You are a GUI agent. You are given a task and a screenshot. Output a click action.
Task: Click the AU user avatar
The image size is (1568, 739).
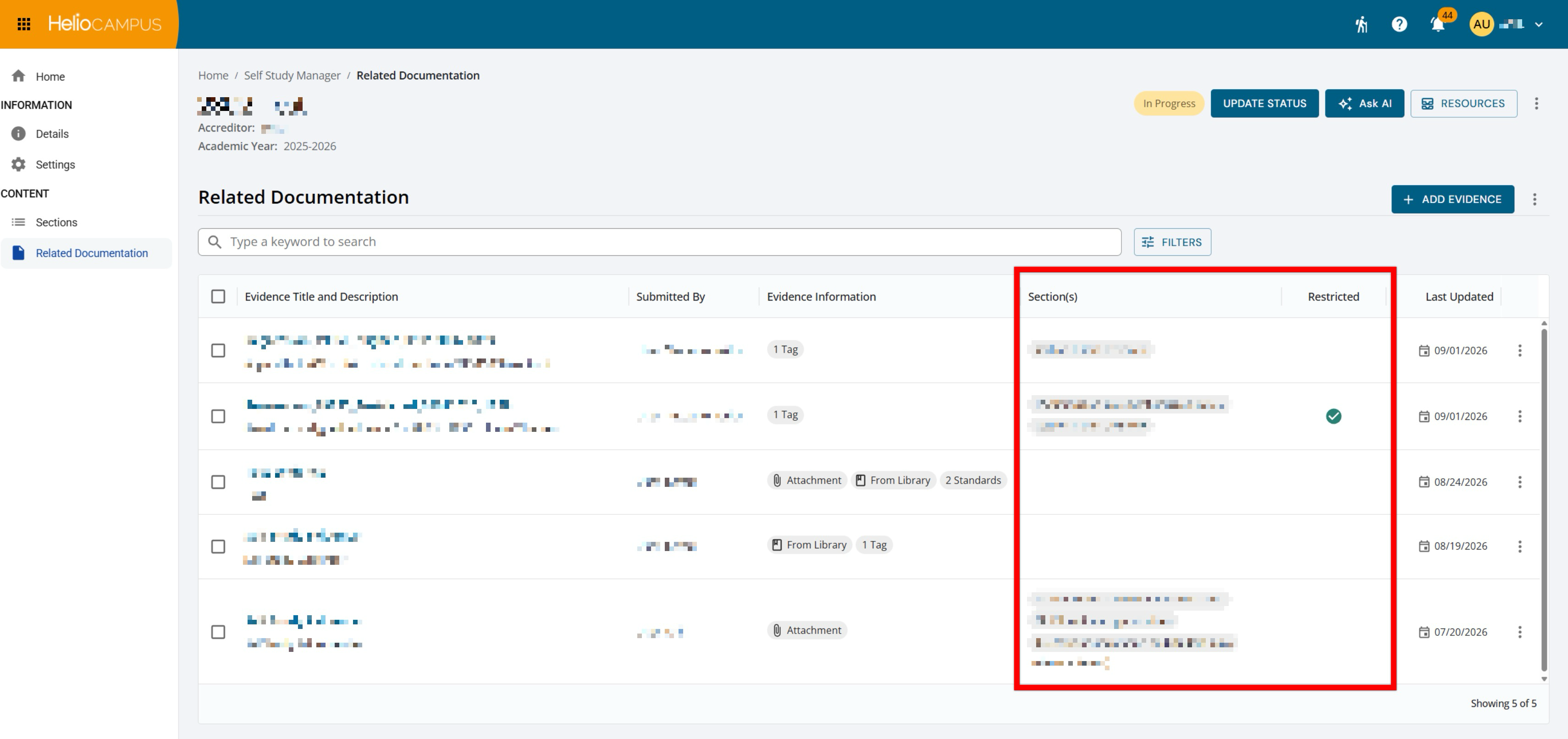click(x=1481, y=24)
